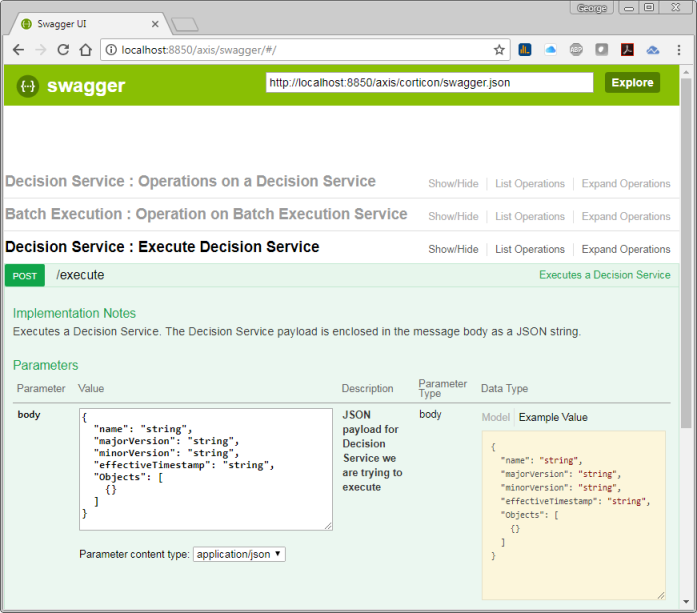Viewport: 697px width, 613px height.
Task: Click Executes a Decision Service summary link
Action: pos(605,275)
